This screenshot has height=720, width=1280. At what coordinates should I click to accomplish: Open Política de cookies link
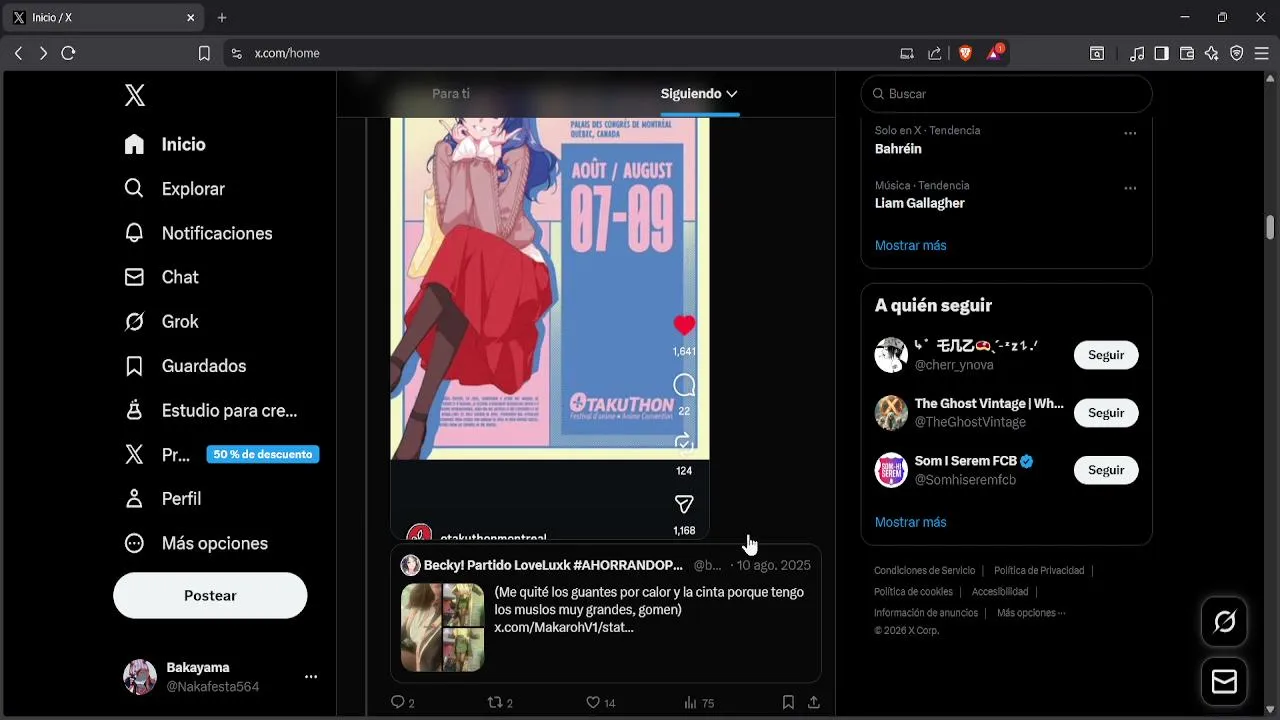(x=913, y=592)
